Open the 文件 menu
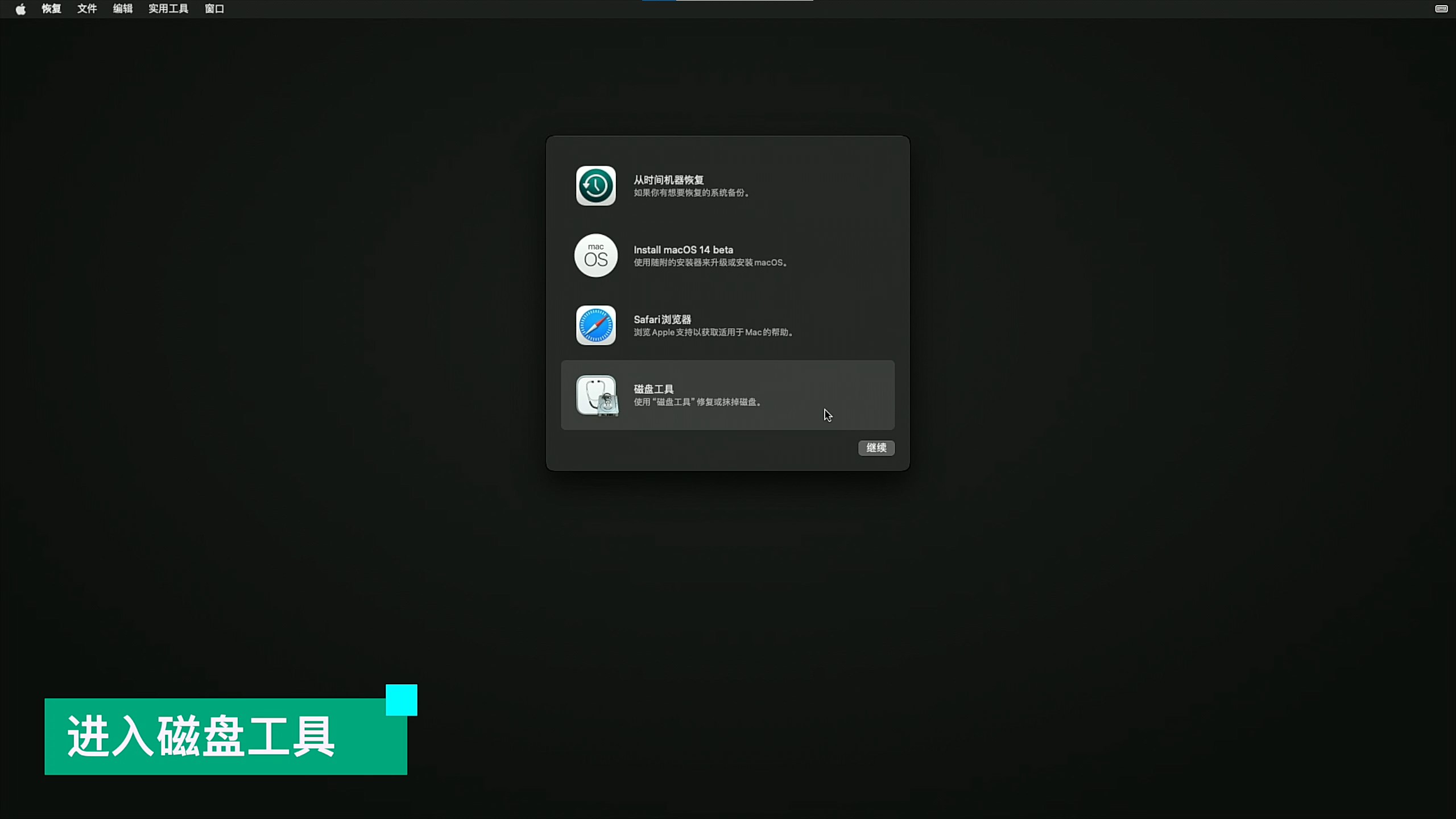The width and height of the screenshot is (1456, 819). click(87, 9)
